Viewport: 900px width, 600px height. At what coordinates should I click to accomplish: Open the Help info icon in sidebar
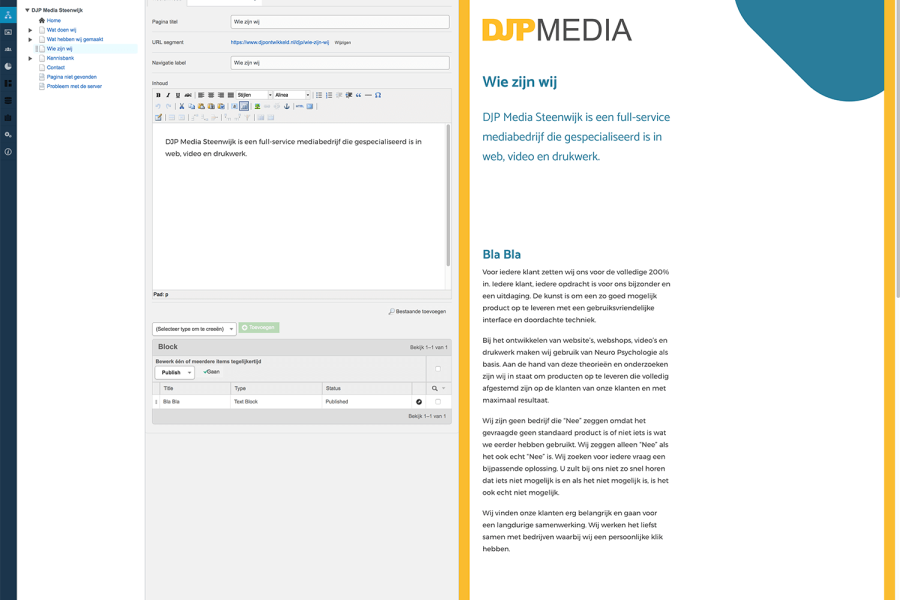(8, 152)
